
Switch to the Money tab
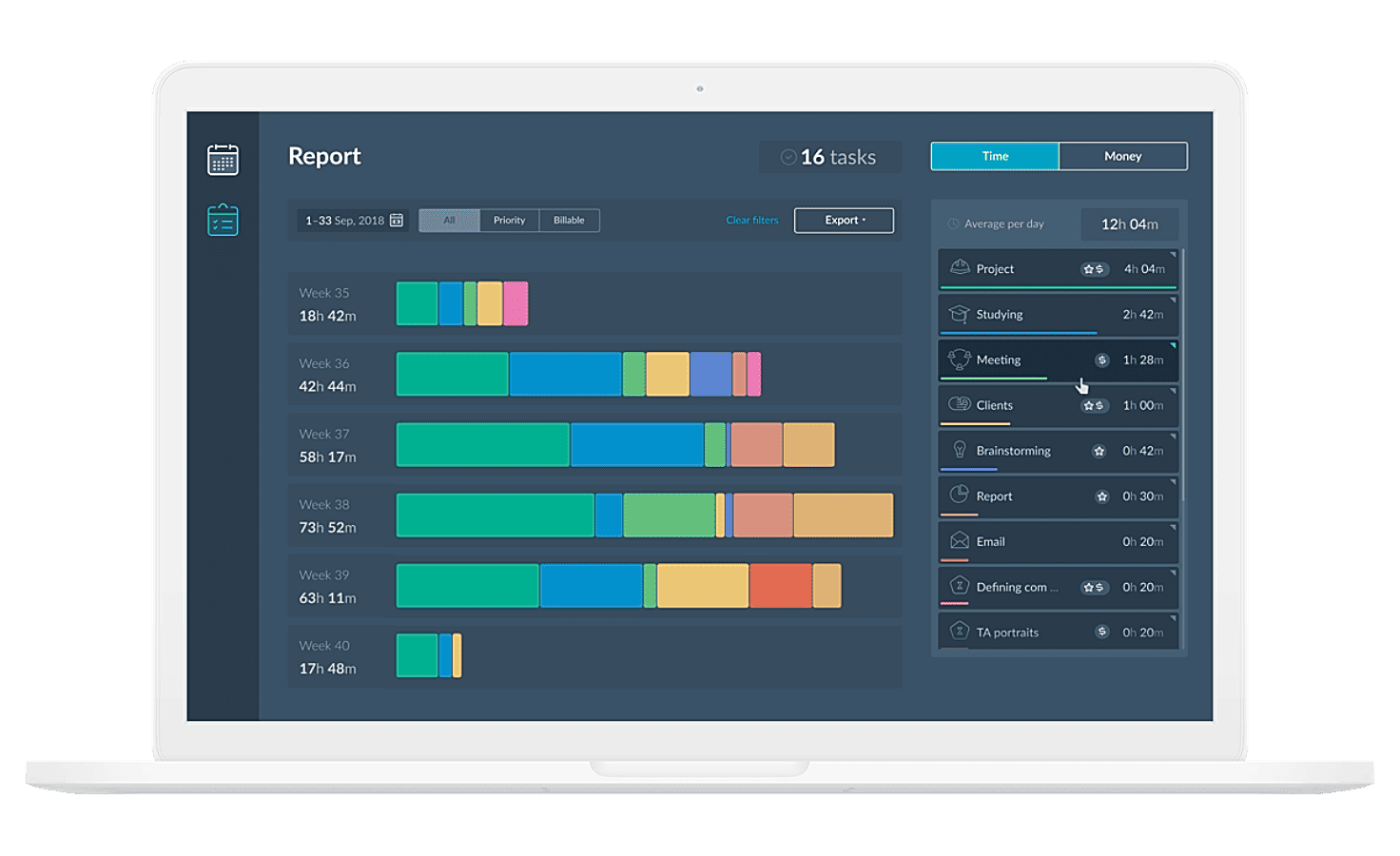pyautogui.click(x=1123, y=156)
